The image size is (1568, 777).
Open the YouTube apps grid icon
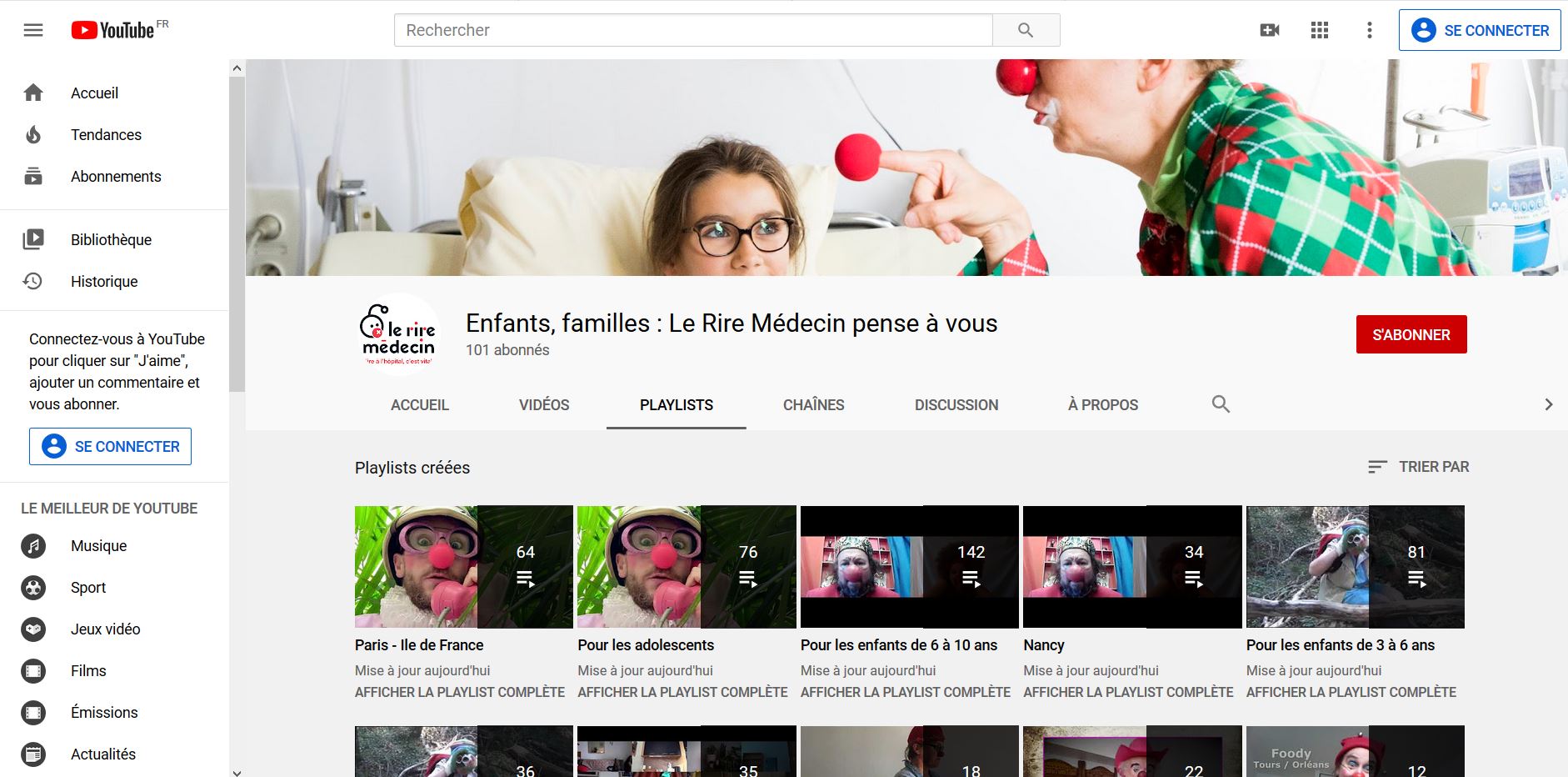pyautogui.click(x=1320, y=31)
